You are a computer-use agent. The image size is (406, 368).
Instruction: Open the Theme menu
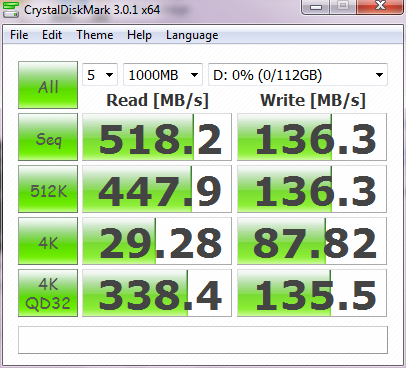(x=95, y=35)
